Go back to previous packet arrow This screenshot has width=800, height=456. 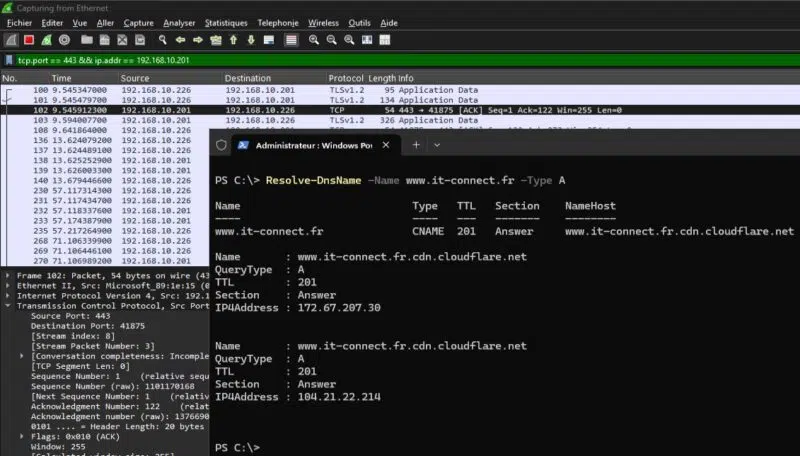[x=180, y=40]
